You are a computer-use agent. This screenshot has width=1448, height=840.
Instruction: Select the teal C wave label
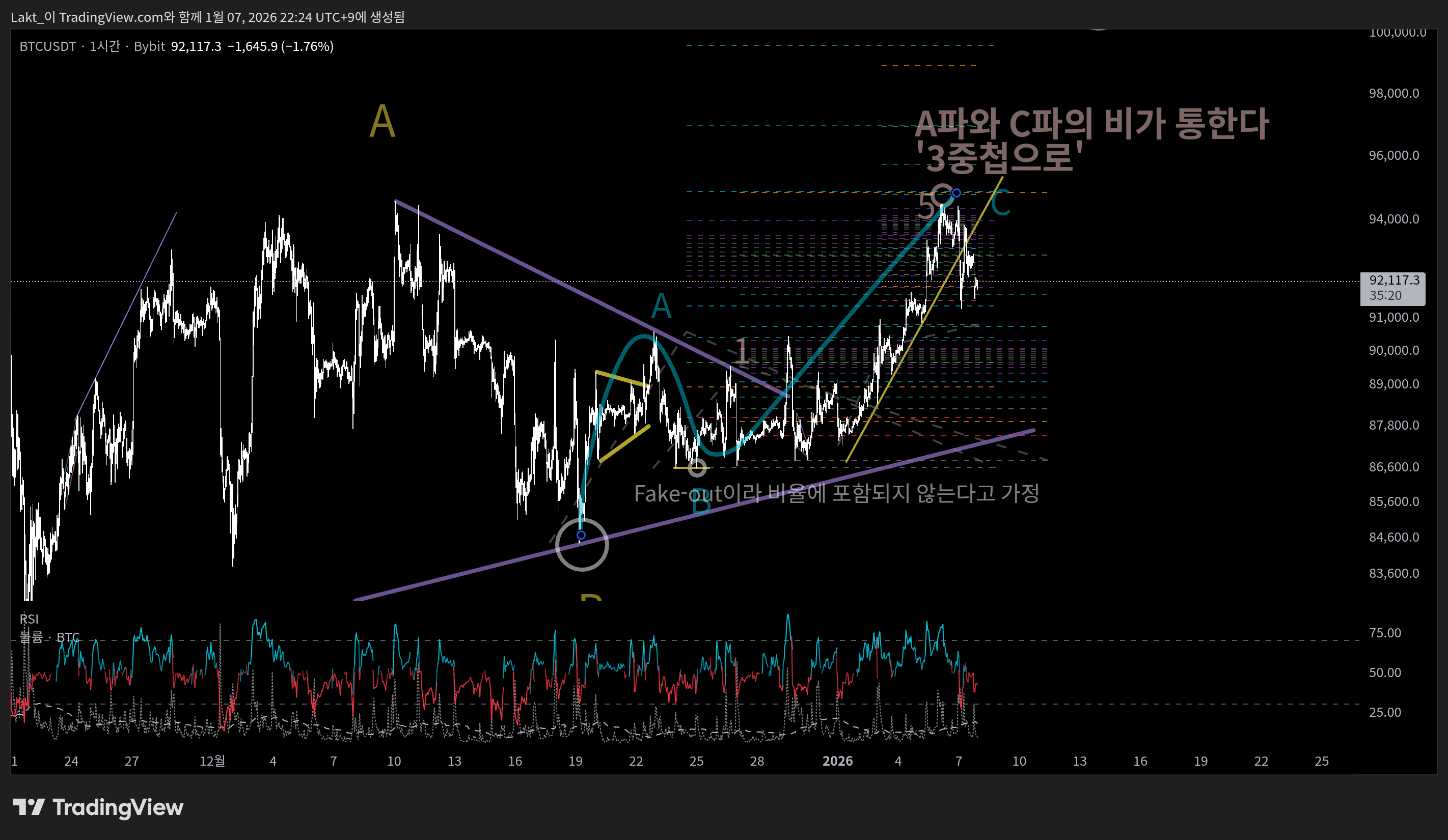1000,203
